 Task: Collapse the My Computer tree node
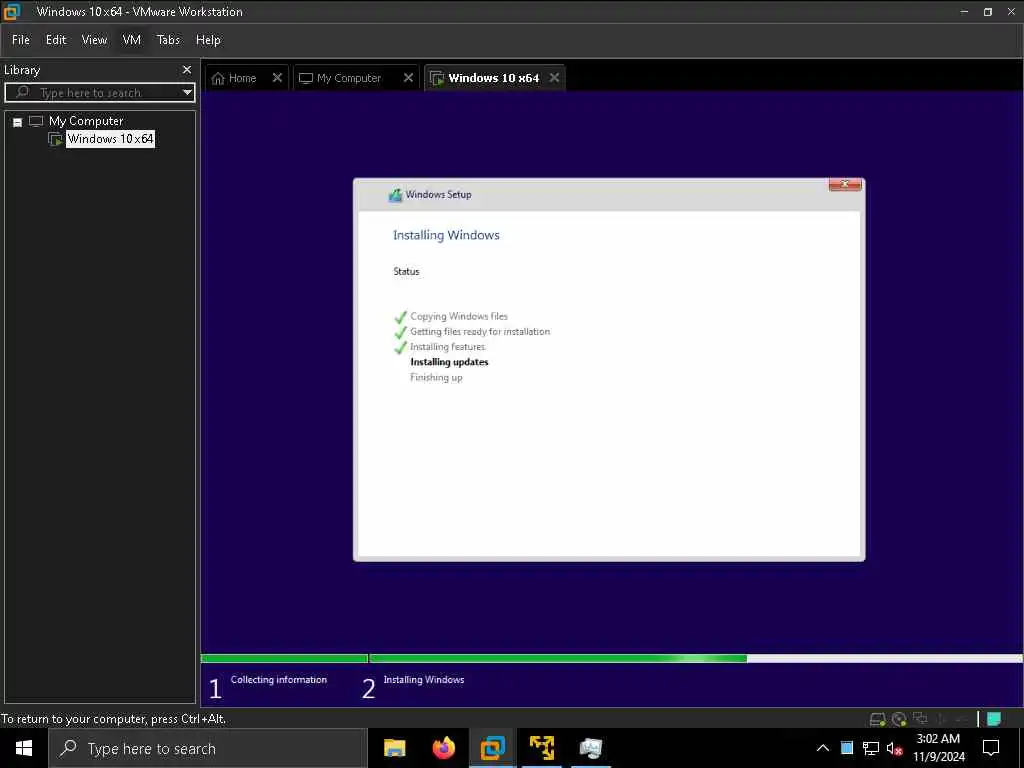[18, 122]
